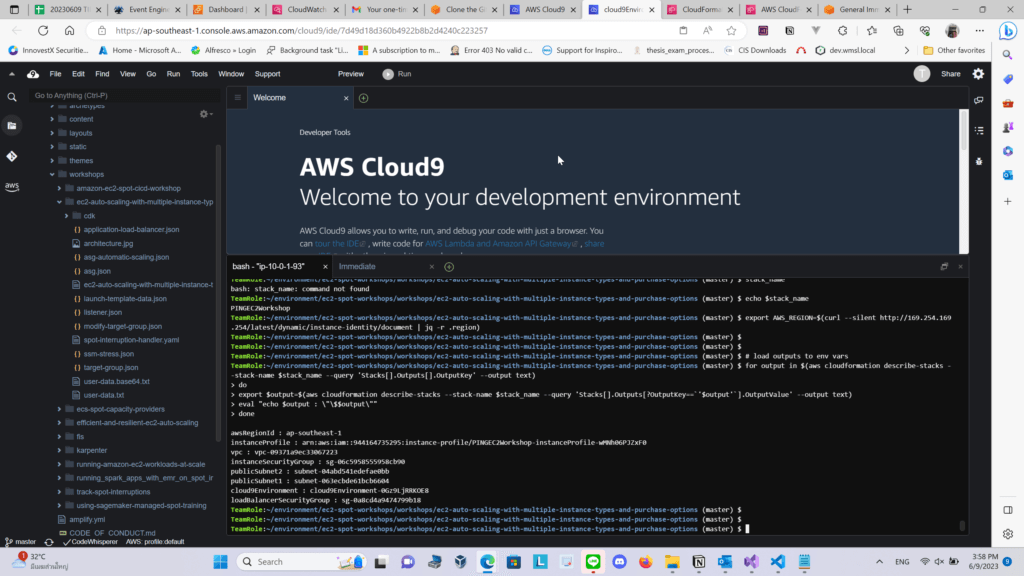Open the LINE app from the taskbar
Viewport: 1024px width, 576px height.
[x=593, y=562]
